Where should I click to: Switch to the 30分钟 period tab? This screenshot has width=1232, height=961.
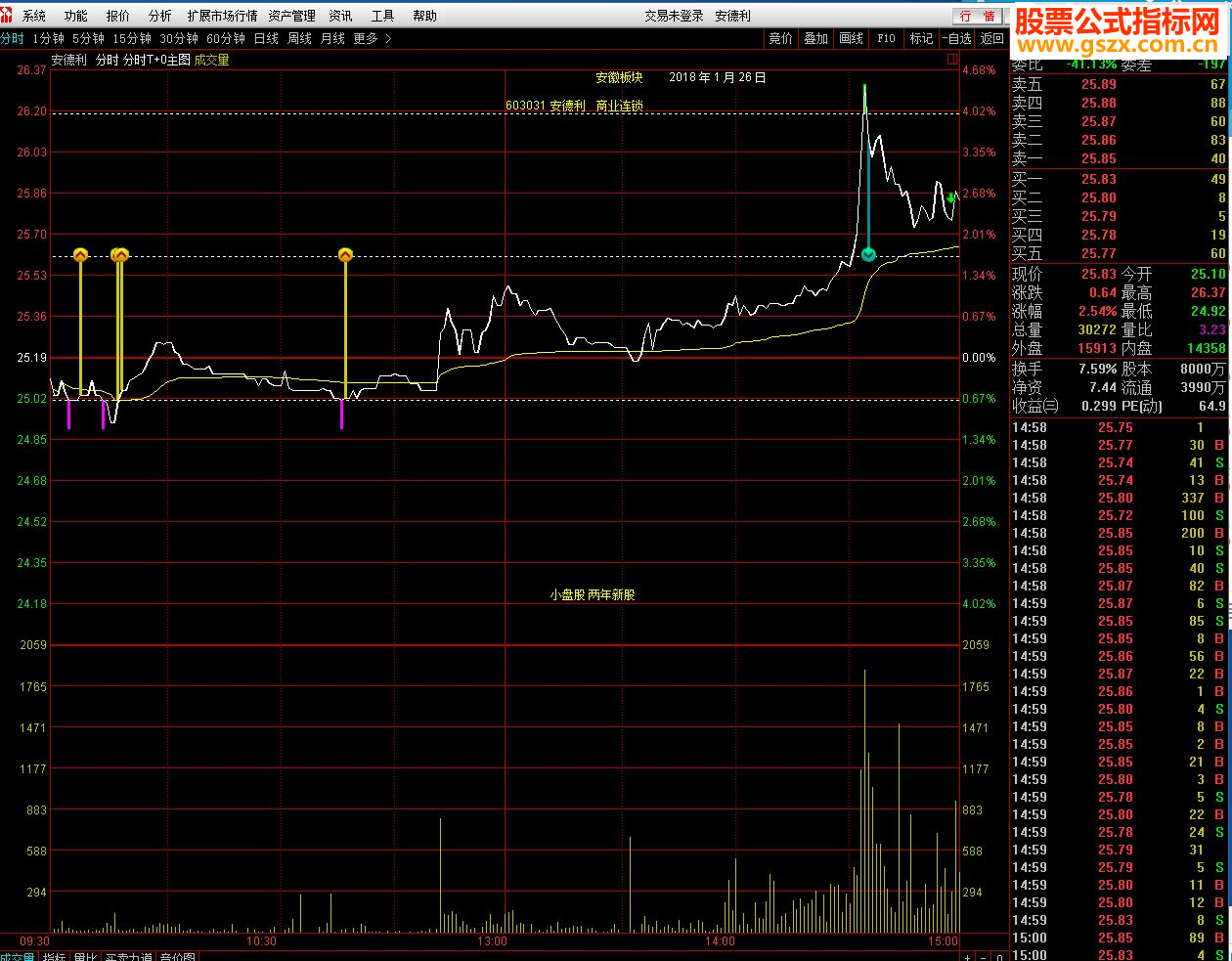pyautogui.click(x=179, y=38)
